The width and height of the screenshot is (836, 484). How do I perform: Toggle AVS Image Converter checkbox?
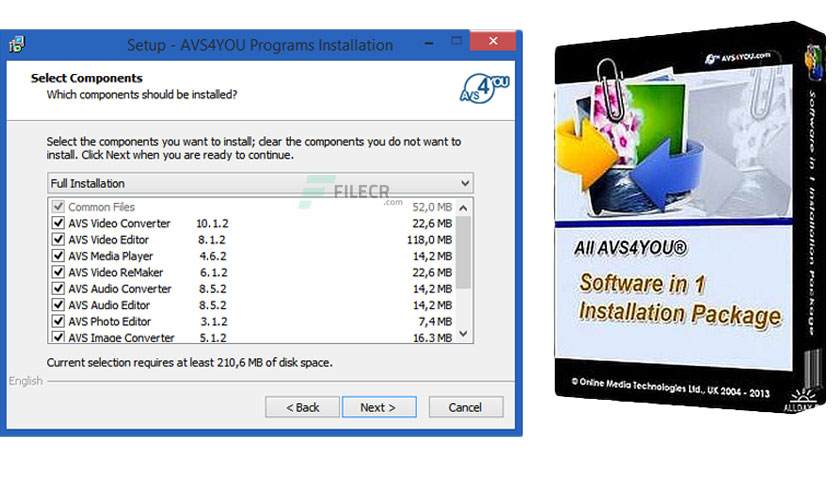tap(58, 337)
